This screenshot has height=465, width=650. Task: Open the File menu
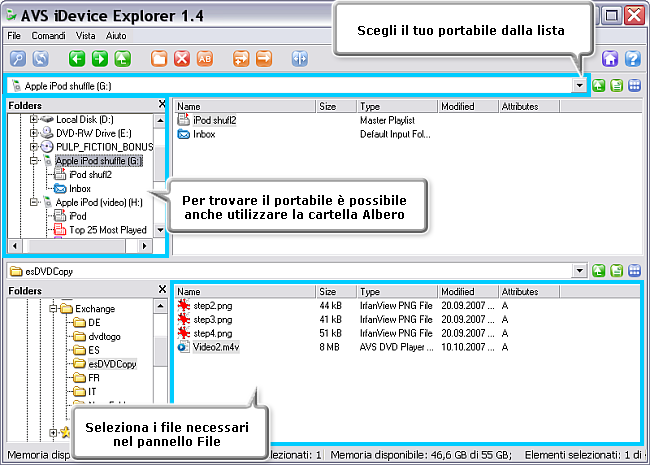[x=14, y=36]
